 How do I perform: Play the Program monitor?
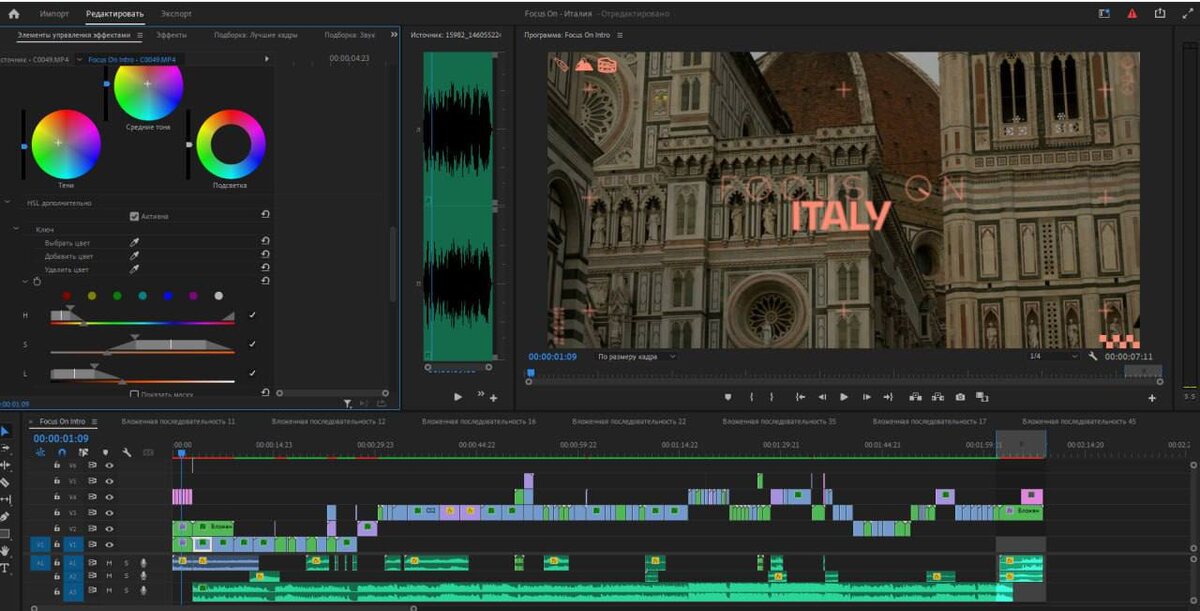pos(844,397)
